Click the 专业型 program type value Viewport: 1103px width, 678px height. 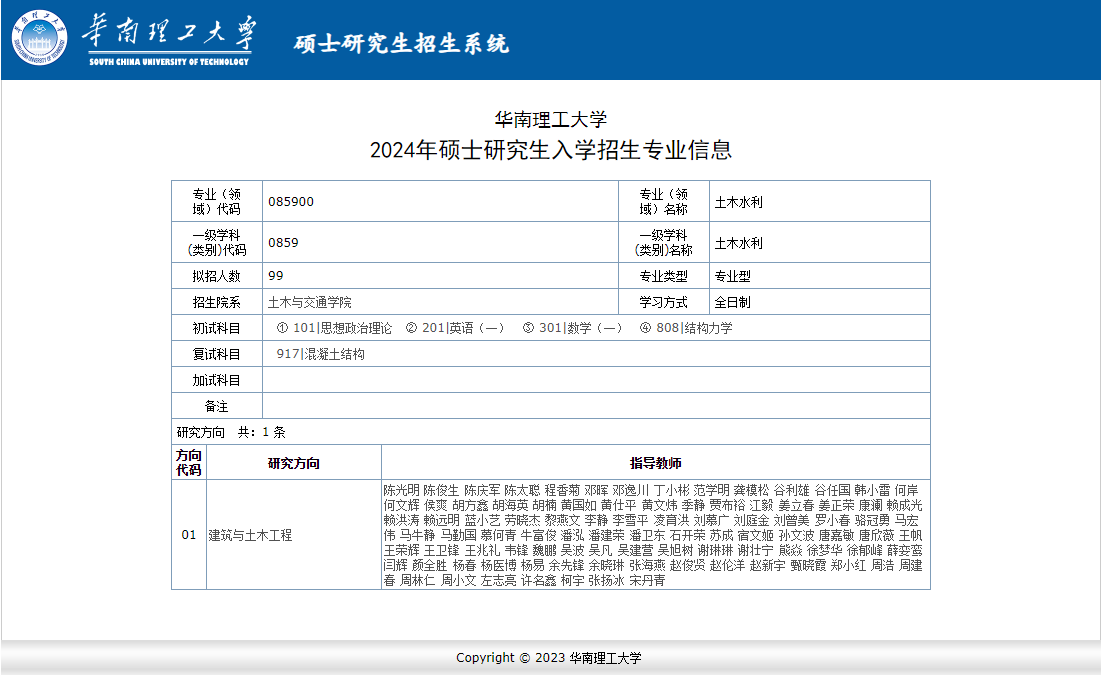click(x=732, y=276)
